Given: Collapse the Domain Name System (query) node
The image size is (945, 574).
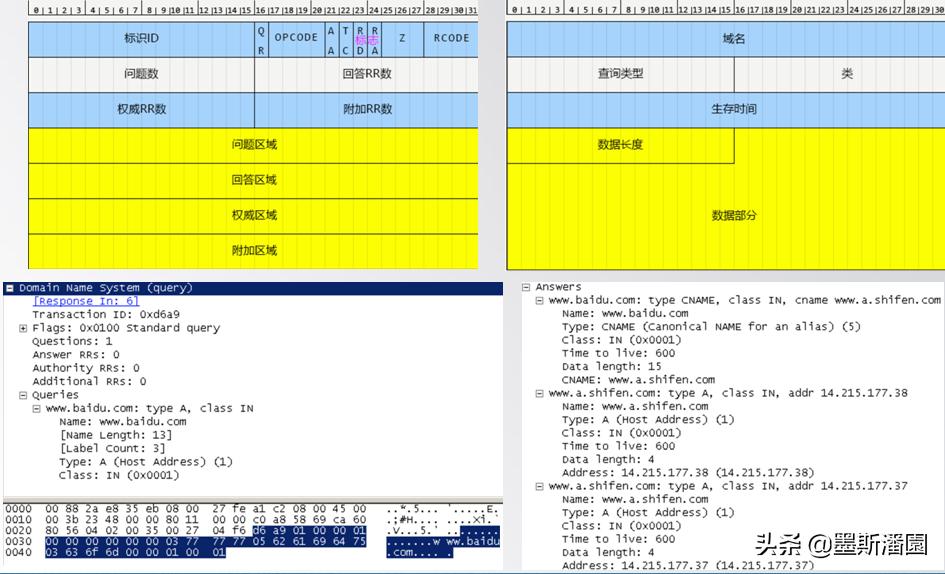Looking at the screenshot, I should coord(9,289).
